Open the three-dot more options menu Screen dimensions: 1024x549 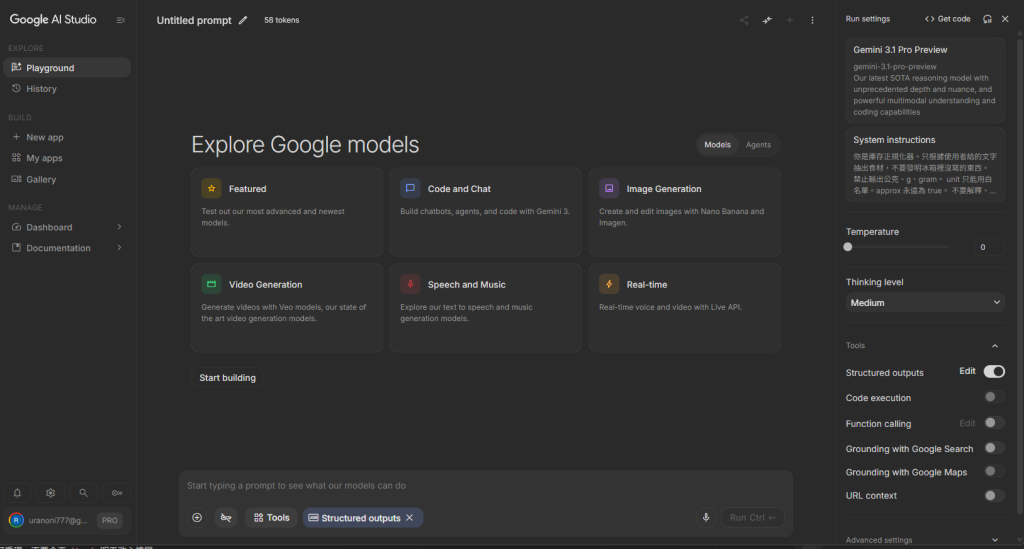click(812, 20)
